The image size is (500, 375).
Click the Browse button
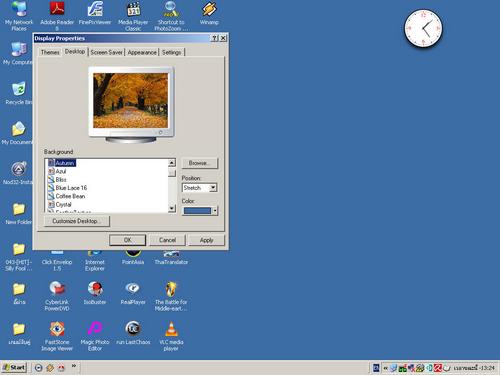[200, 163]
